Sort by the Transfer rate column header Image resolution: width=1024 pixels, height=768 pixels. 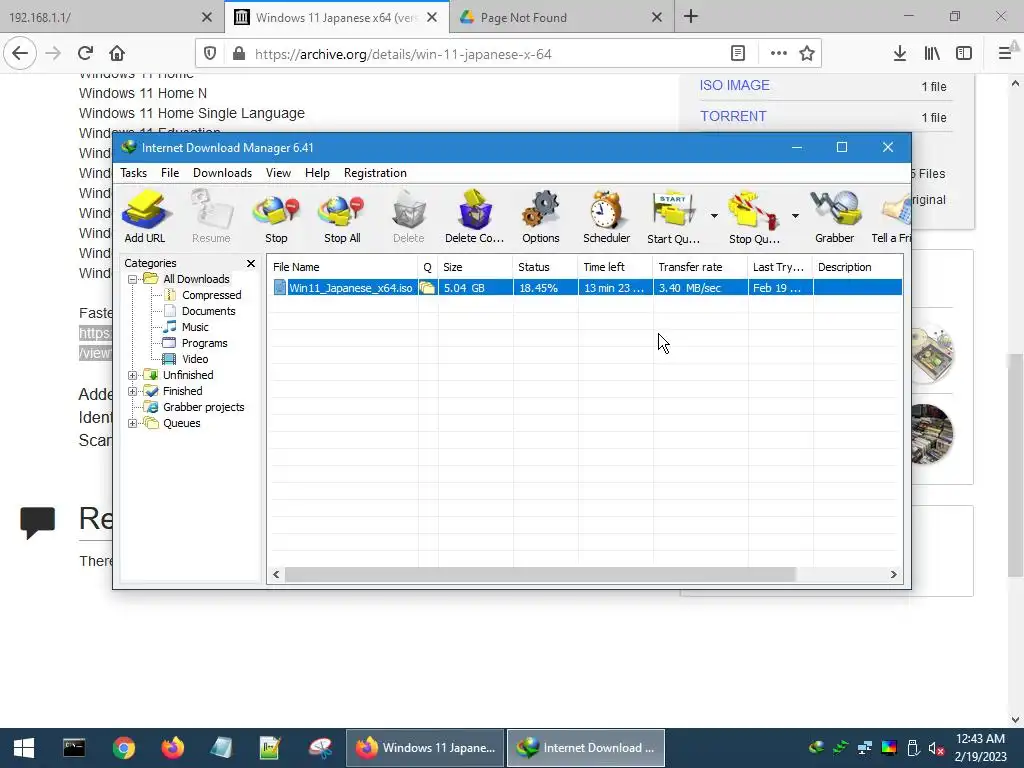[700, 267]
